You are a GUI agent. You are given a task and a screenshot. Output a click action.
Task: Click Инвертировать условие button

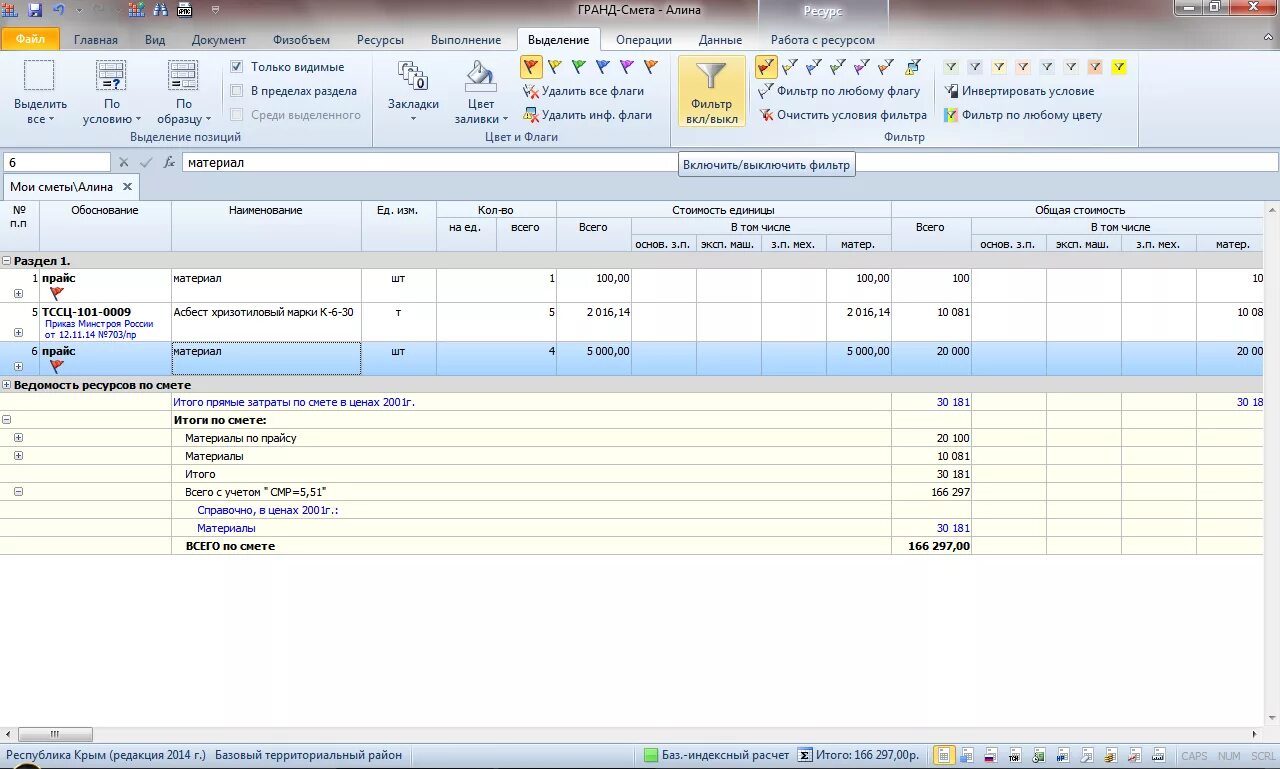click(x=1019, y=91)
